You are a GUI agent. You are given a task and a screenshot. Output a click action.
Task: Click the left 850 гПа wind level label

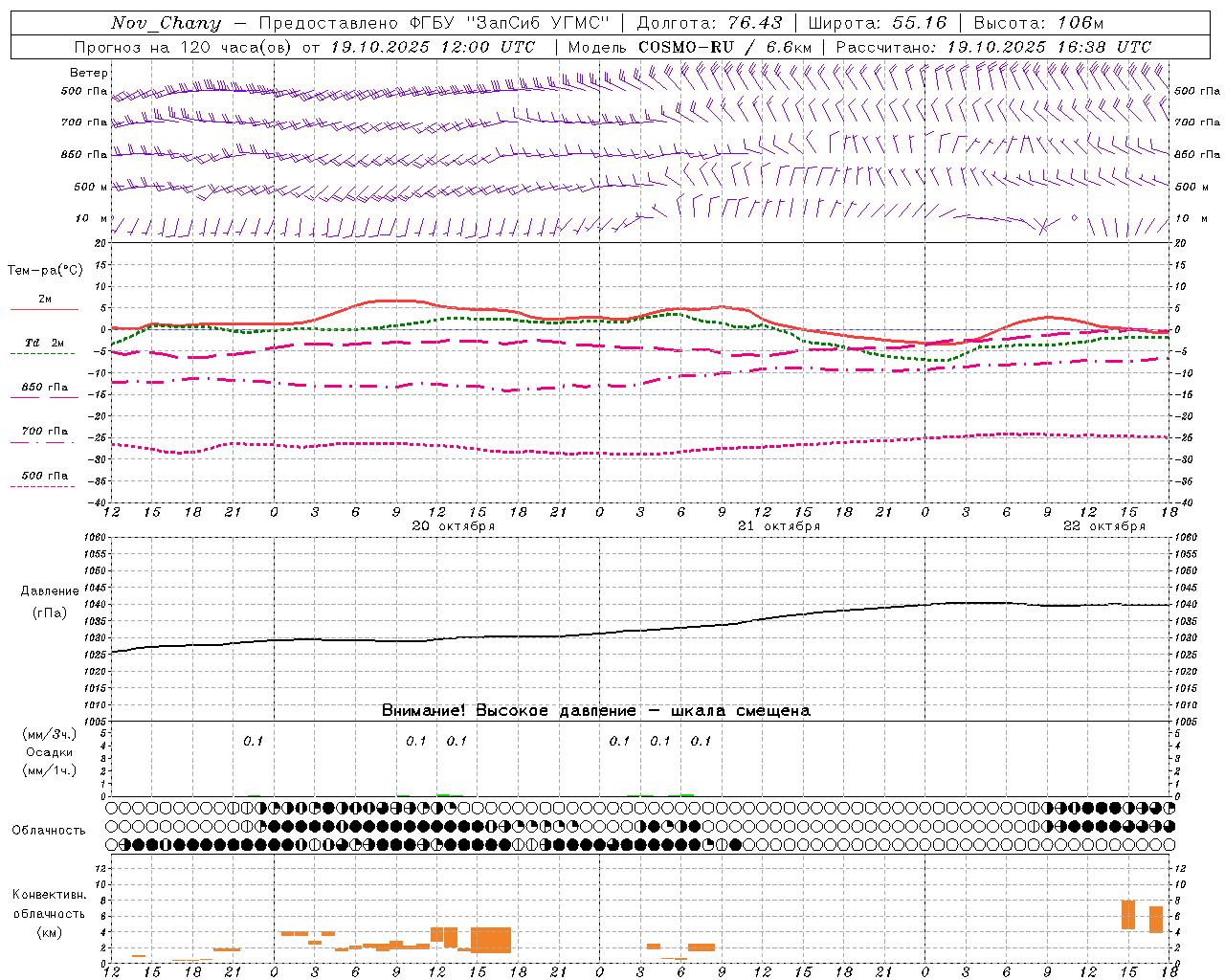(x=84, y=154)
